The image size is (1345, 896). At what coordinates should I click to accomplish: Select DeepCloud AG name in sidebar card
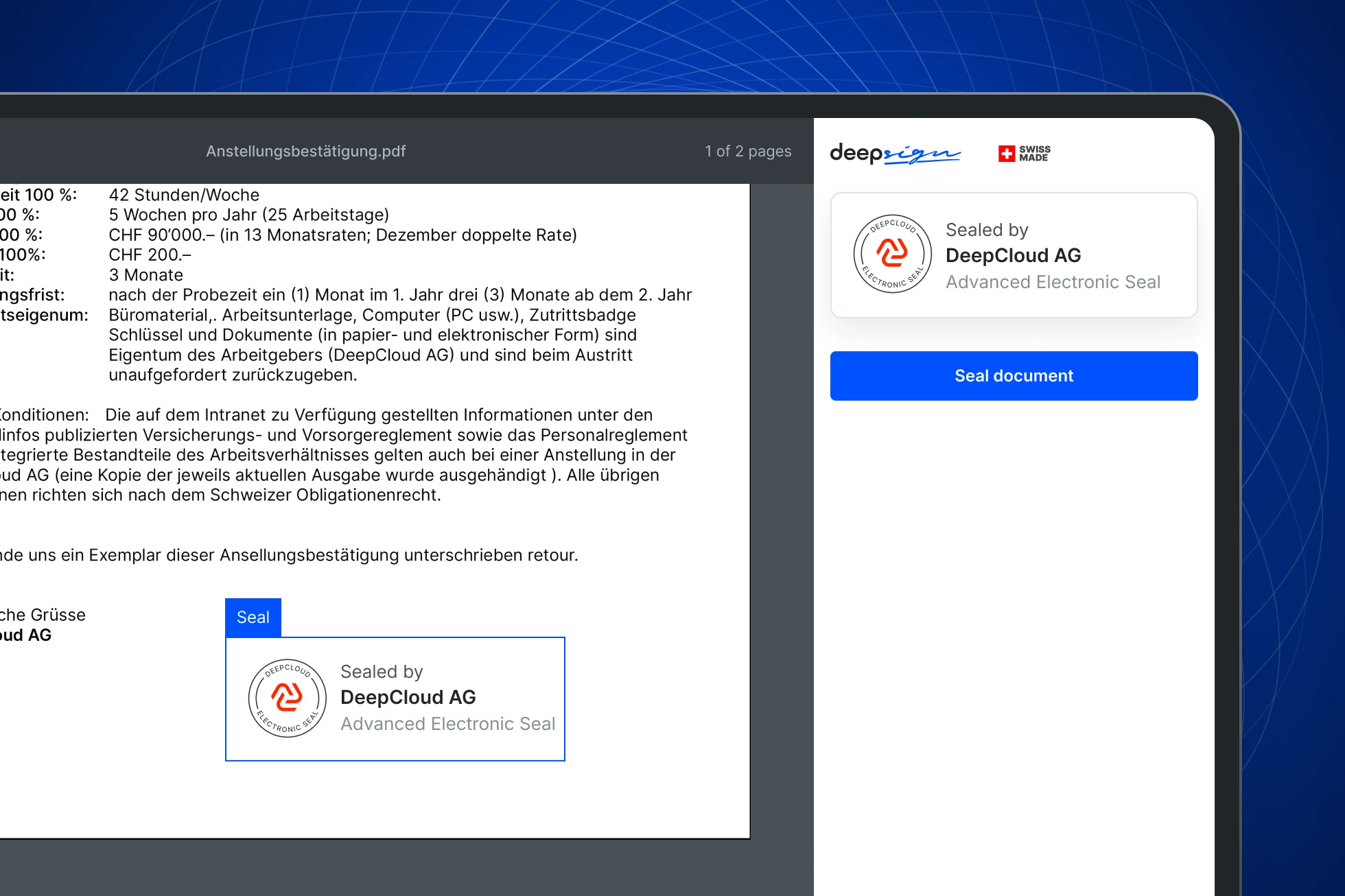point(1013,255)
